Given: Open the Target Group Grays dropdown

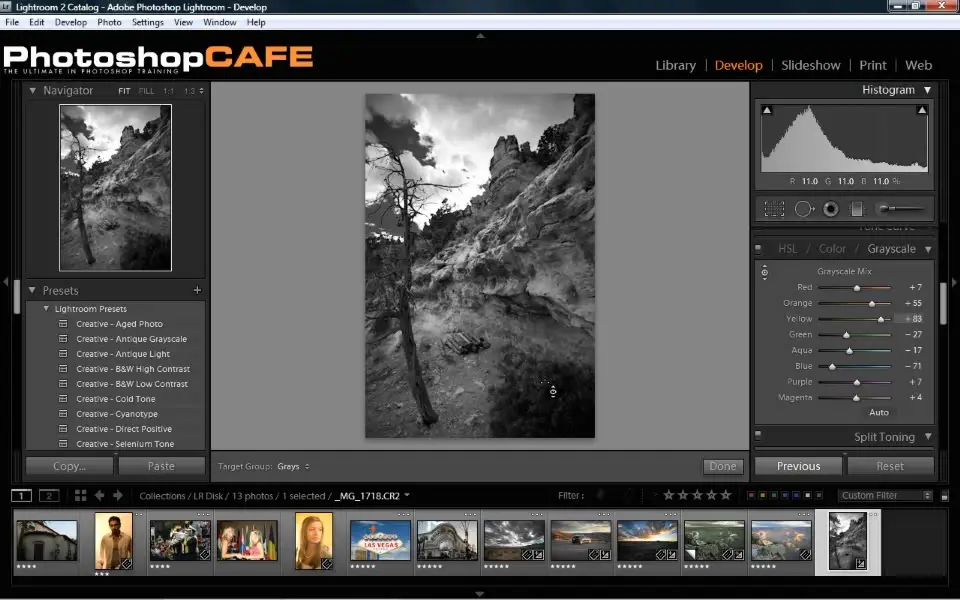Looking at the screenshot, I should (292, 466).
